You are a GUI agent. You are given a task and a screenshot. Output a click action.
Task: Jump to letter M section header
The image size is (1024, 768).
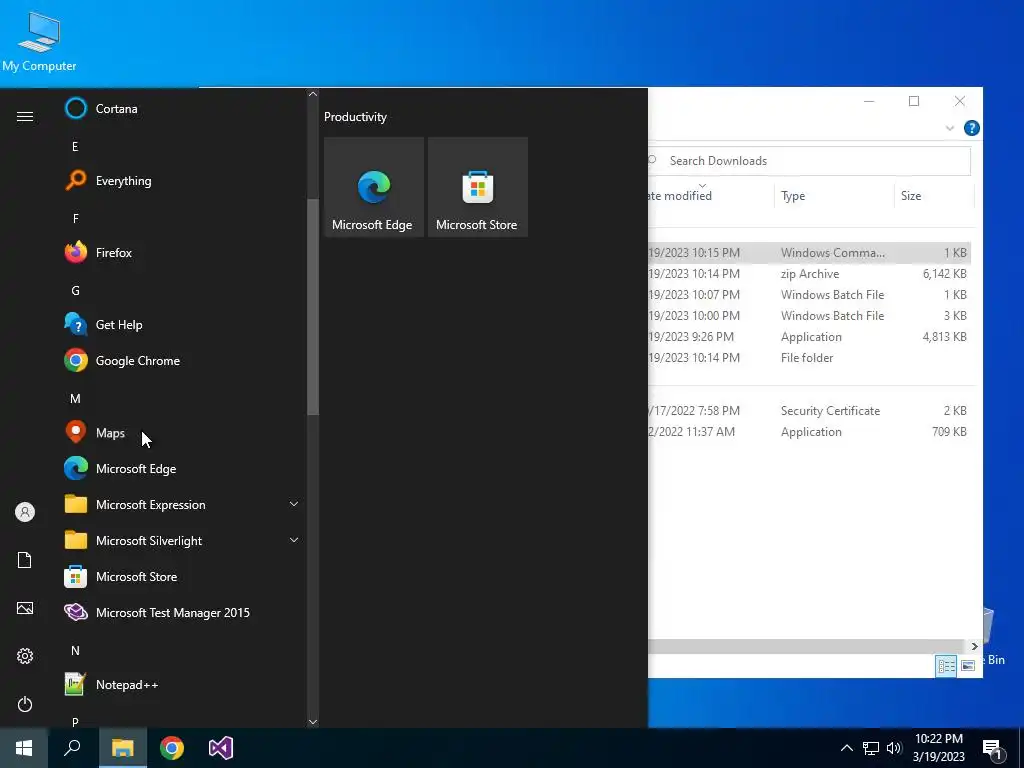tap(75, 398)
